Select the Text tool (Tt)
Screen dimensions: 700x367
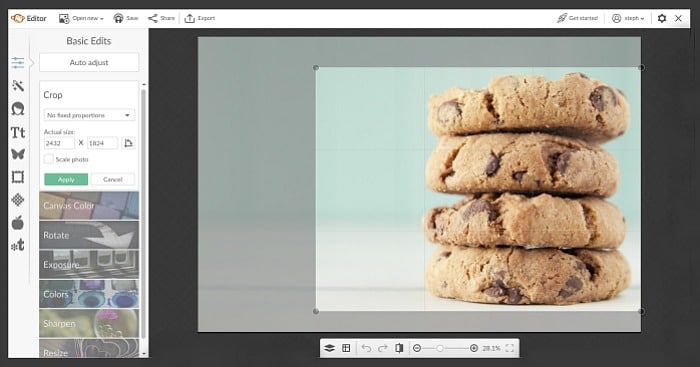coord(18,133)
